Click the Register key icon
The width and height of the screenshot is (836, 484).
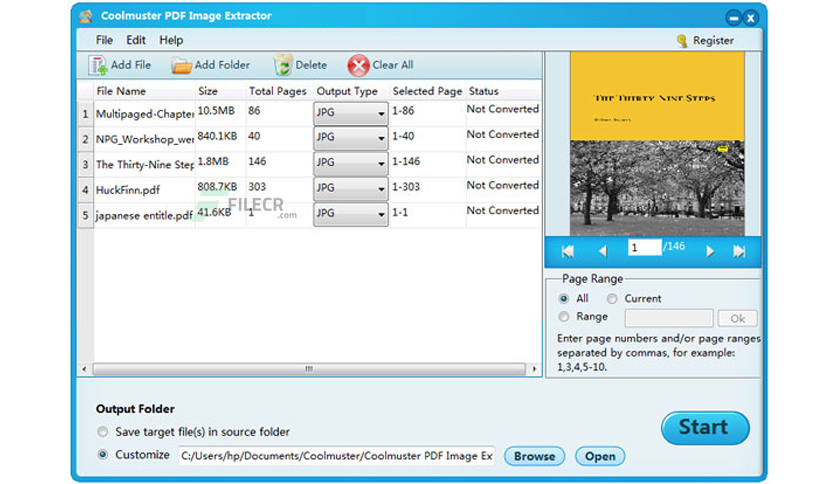pos(682,41)
